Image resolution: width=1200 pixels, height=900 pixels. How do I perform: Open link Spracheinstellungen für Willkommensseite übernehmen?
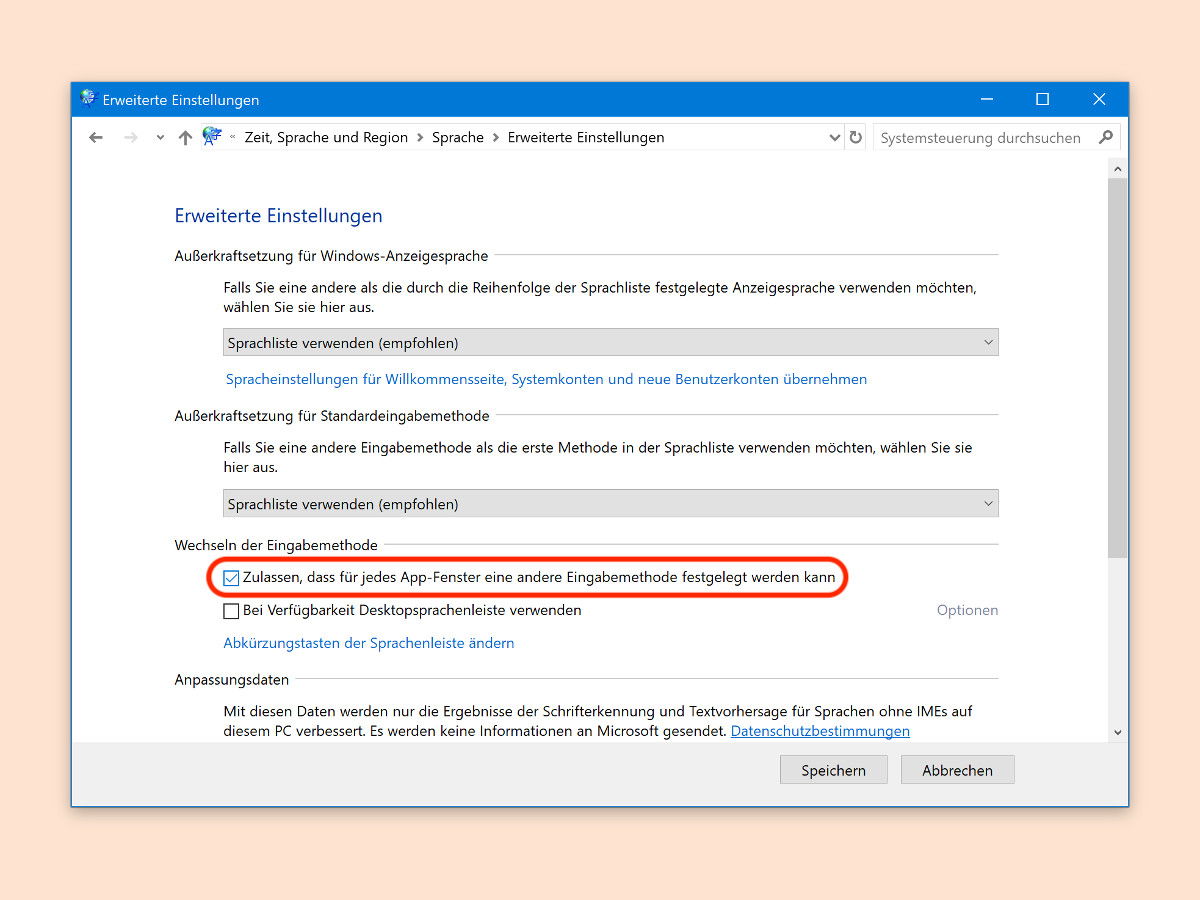(546, 379)
